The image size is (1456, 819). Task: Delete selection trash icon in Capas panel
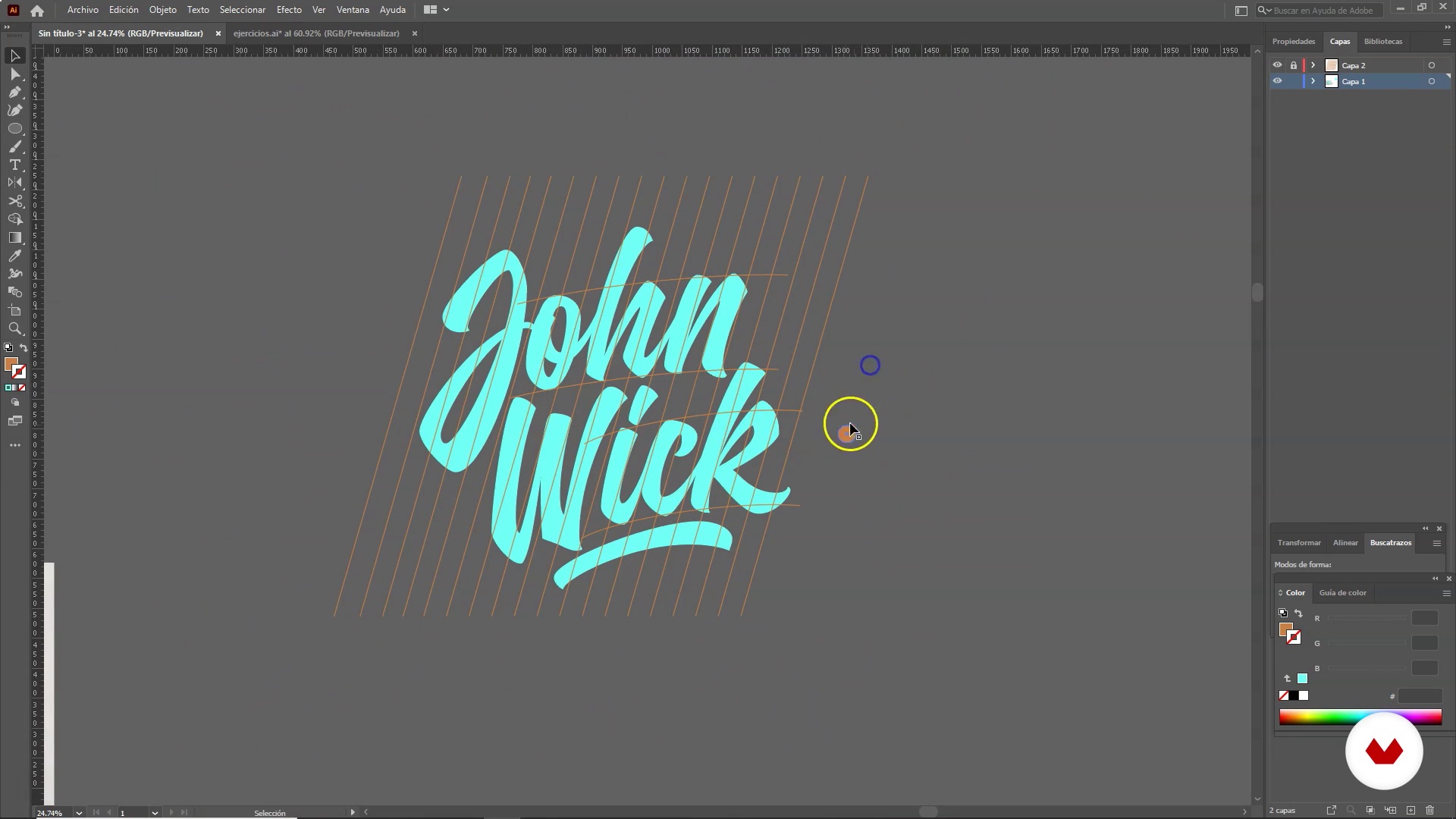1430,811
